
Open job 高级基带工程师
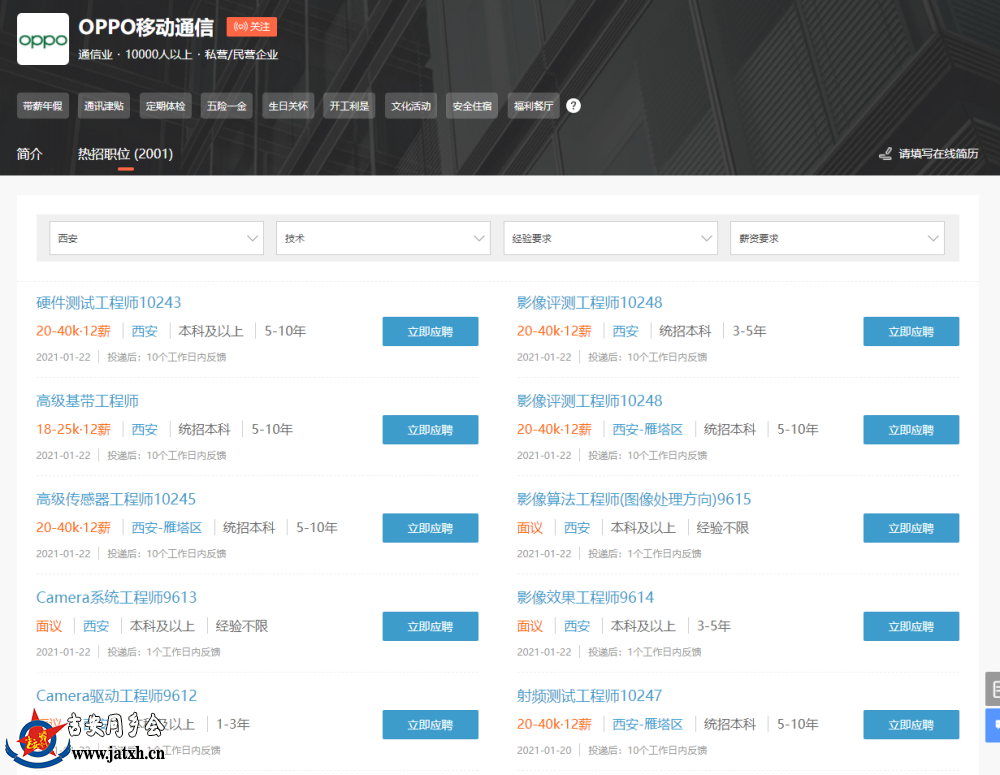[x=87, y=401]
